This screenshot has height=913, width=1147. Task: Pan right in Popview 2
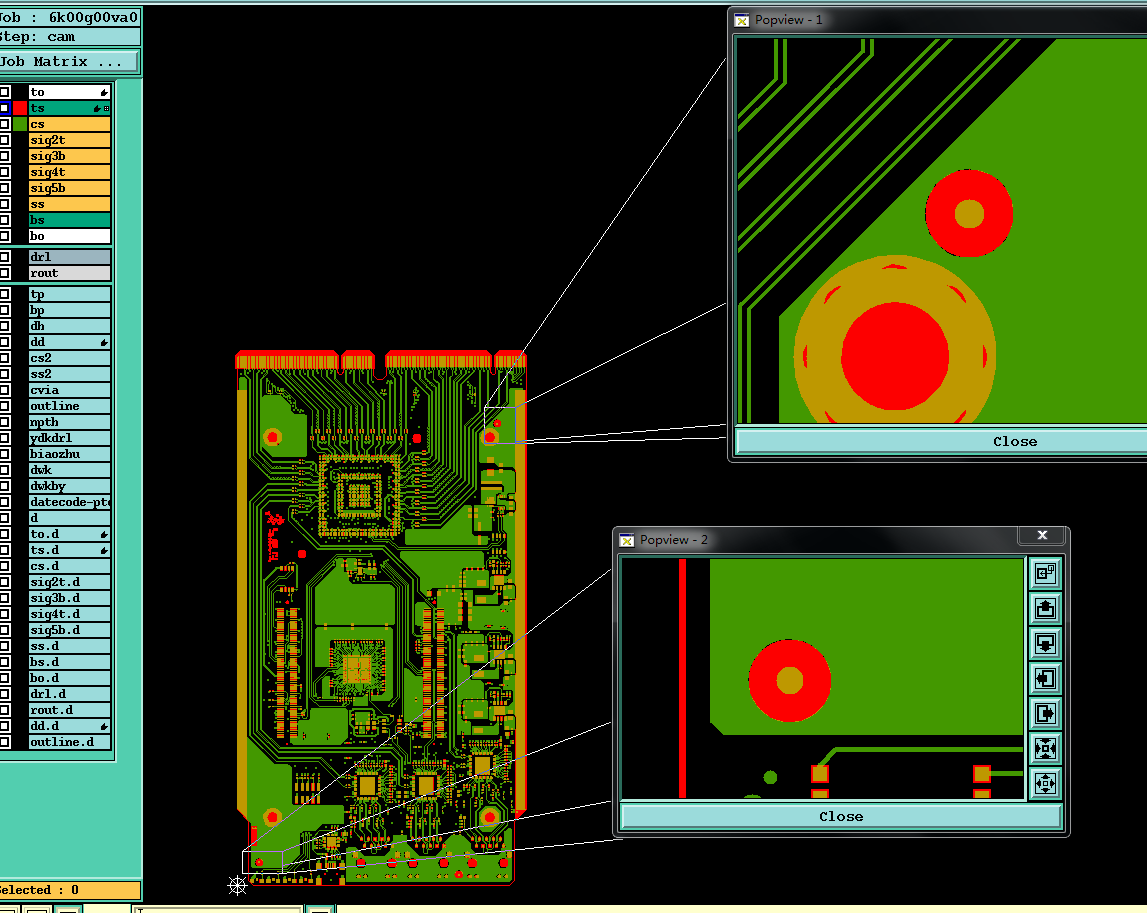click(1045, 713)
